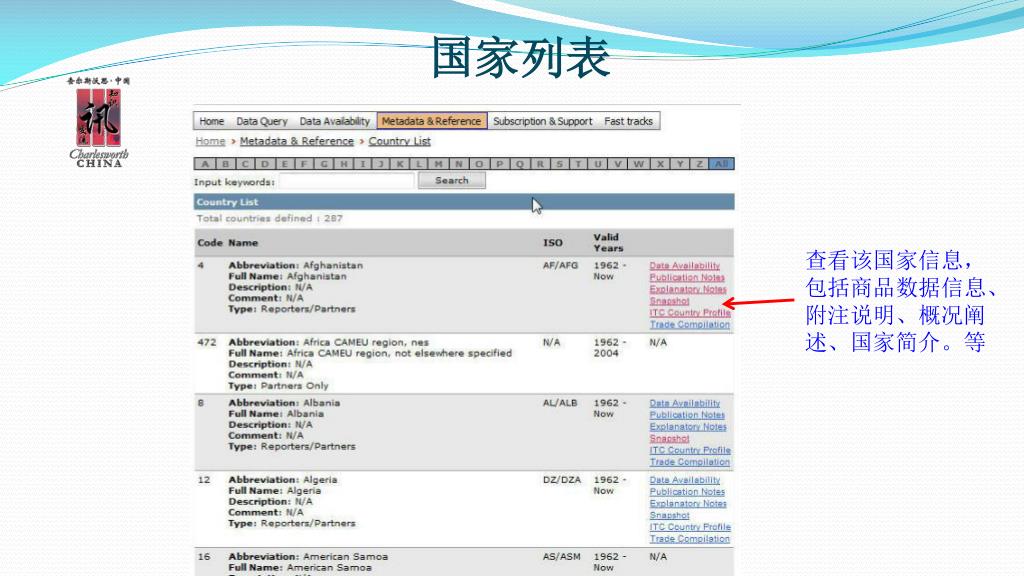Open Albania Trade Compilation link
1024x576 pixels.
[690, 462]
